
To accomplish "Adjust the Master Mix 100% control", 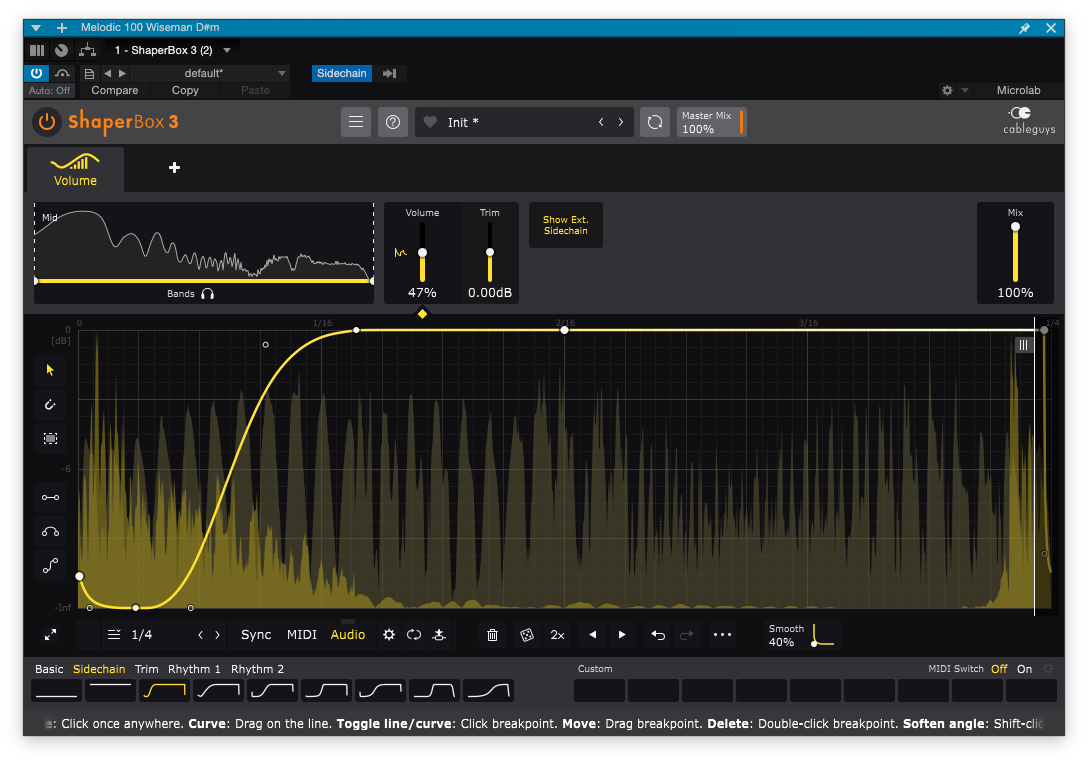I will coord(711,122).
